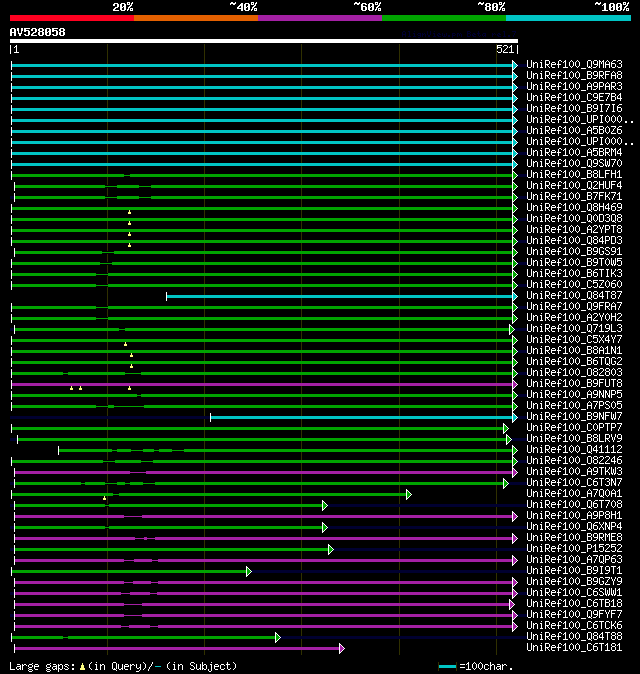The width and height of the screenshot is (640, 674).
Task: Select the UniRef100_P15252 label
Action: (574, 549)
